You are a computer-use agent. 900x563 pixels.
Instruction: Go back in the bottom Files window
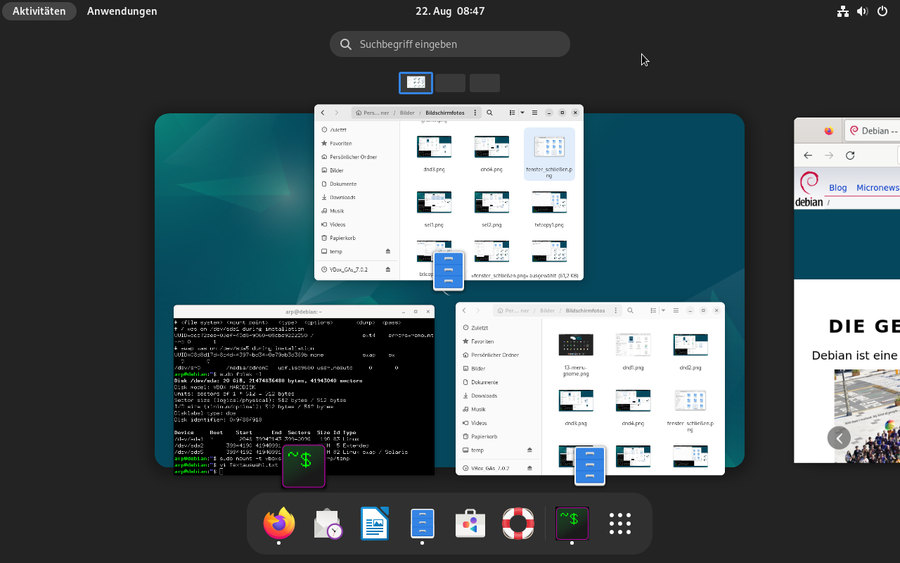click(464, 310)
